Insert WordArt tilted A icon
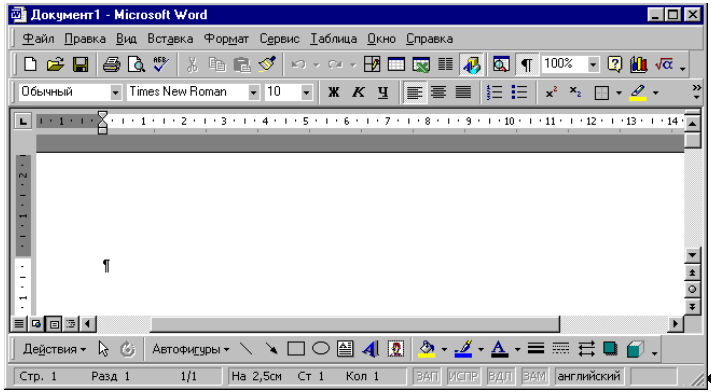The width and height of the screenshot is (711, 392). (x=370, y=349)
